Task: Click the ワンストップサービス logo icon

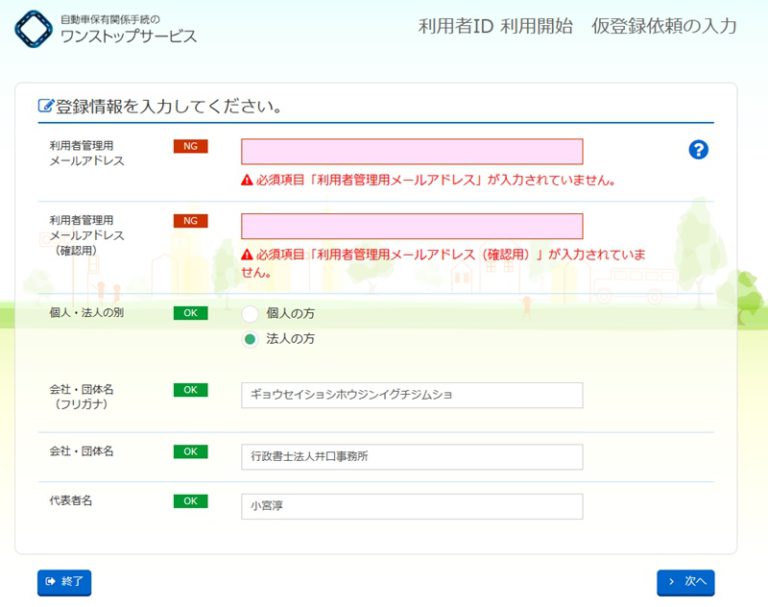Action: point(33,29)
